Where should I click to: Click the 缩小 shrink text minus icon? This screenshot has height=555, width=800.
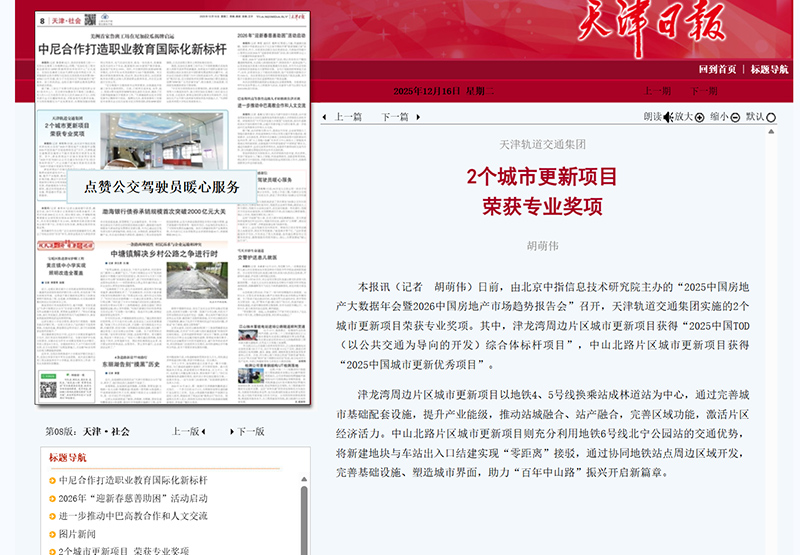click(735, 117)
